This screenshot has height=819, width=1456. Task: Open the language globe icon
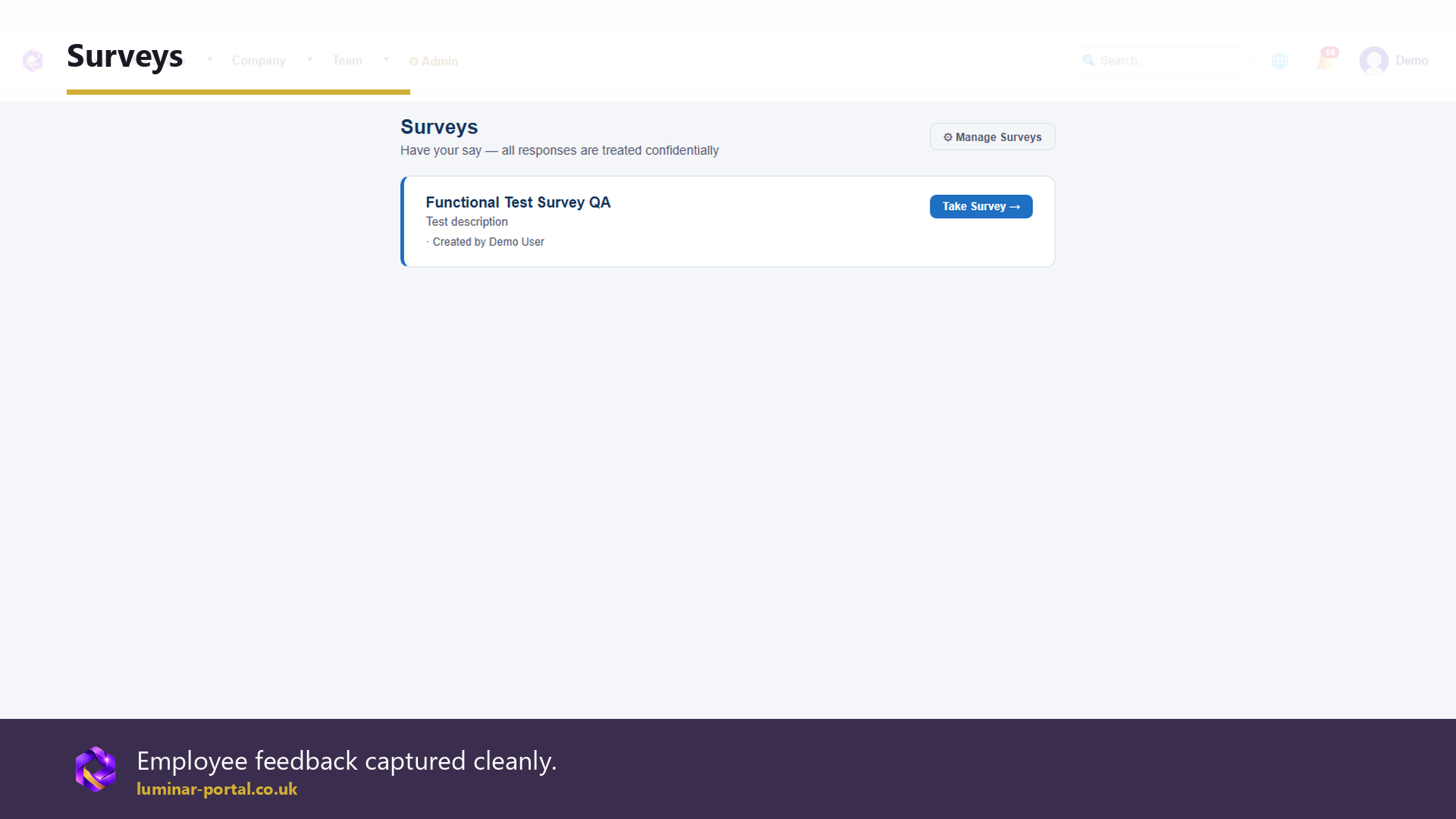click(x=1279, y=61)
